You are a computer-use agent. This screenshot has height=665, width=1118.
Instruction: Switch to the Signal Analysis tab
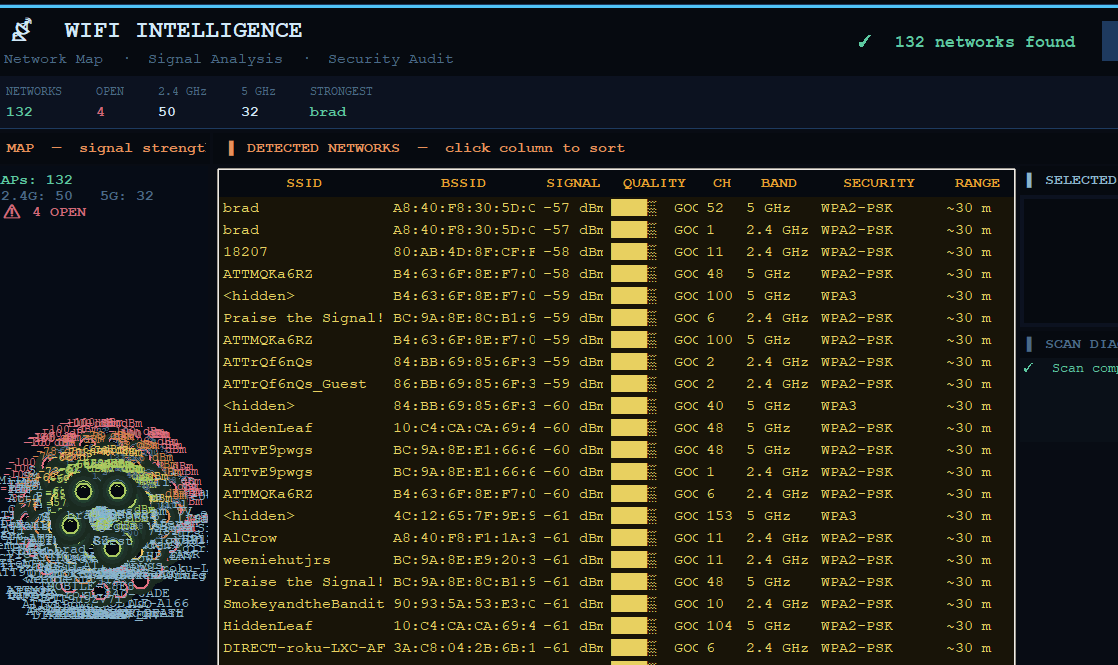(x=215, y=59)
